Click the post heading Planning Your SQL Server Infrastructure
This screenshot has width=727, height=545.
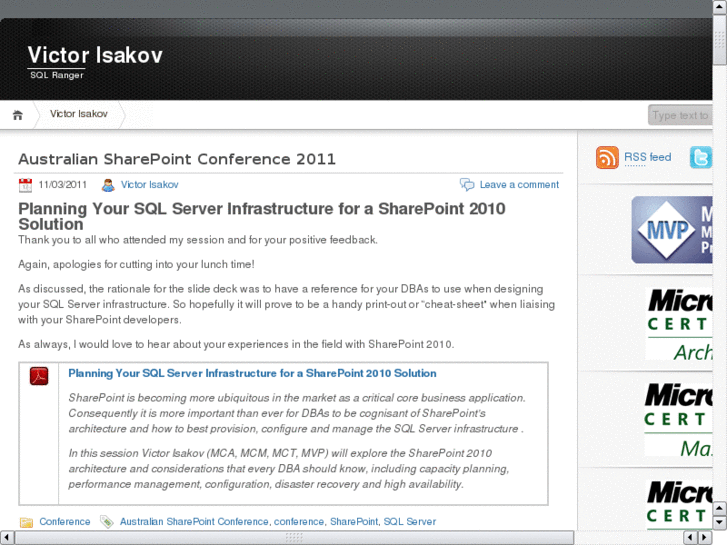pos(261,217)
